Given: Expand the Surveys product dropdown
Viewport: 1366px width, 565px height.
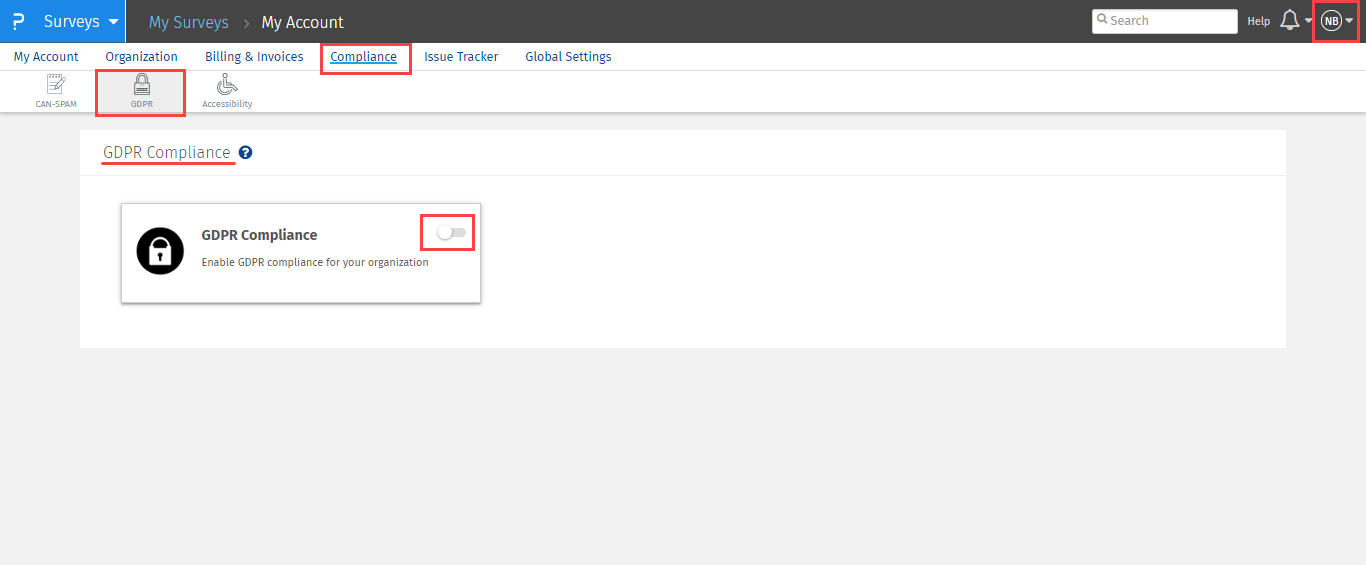Looking at the screenshot, I should (112, 22).
